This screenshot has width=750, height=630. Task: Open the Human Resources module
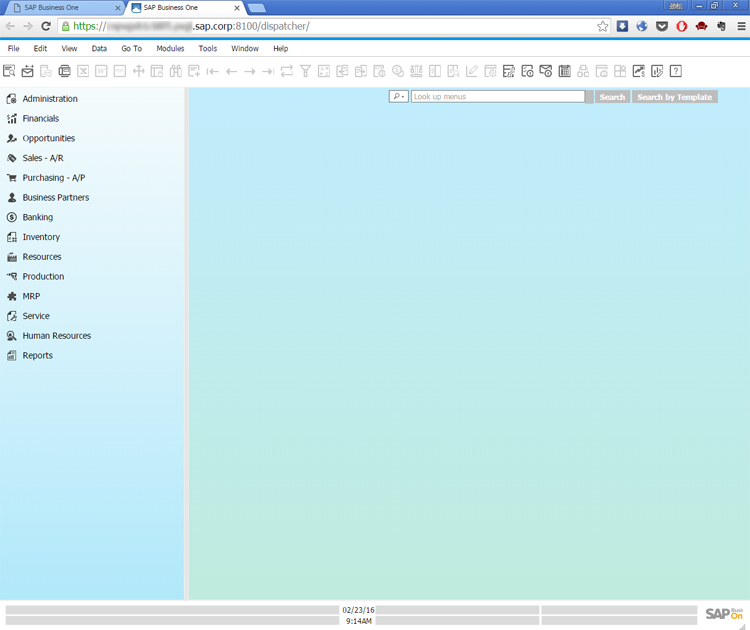click(x=56, y=336)
